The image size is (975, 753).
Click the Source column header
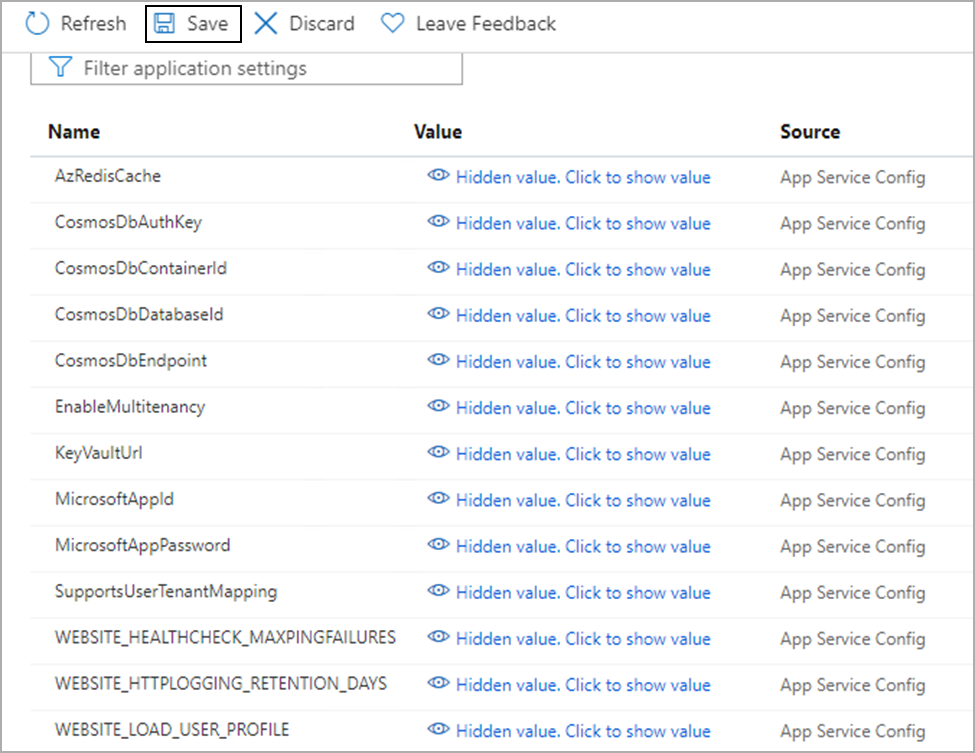(810, 131)
